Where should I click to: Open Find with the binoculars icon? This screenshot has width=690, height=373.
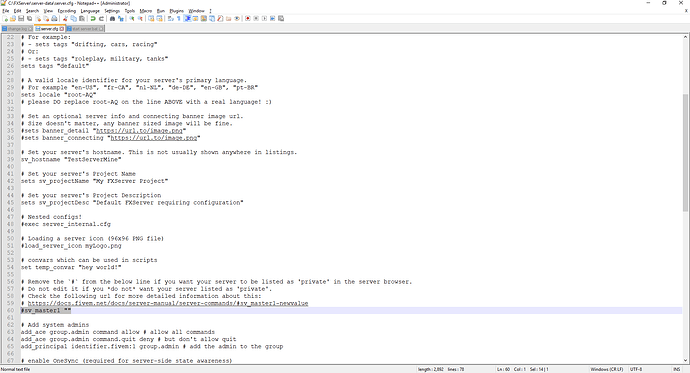[x=112, y=18]
